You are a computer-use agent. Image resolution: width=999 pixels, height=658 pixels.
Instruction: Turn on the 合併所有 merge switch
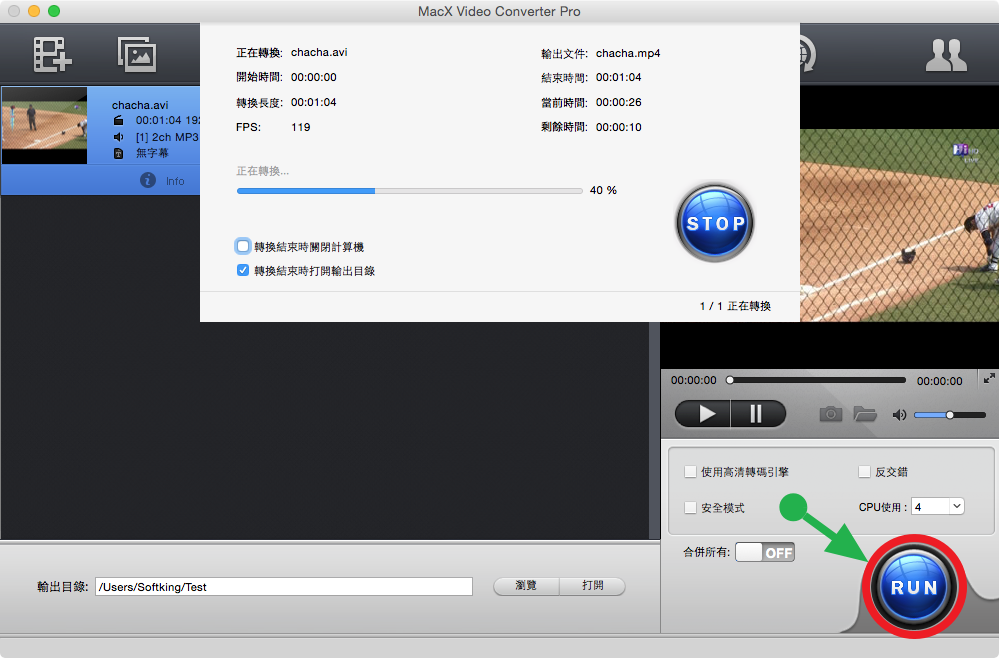(765, 552)
